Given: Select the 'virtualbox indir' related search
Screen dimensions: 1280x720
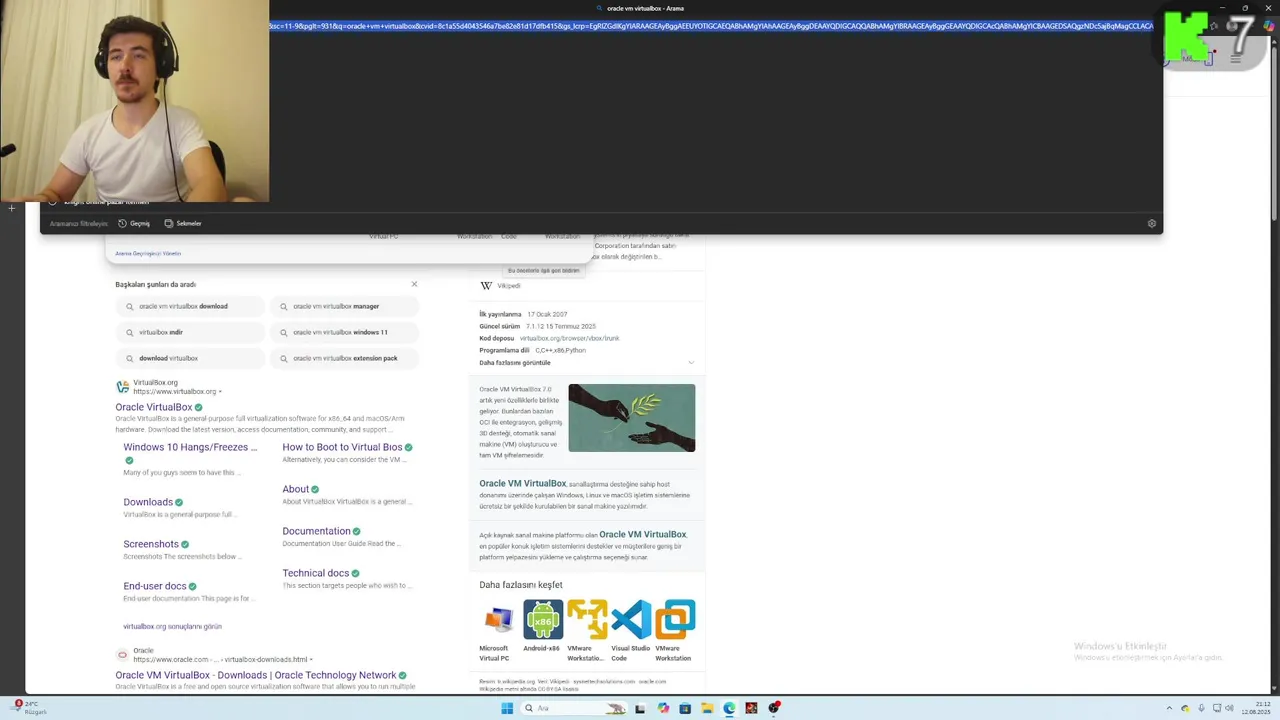Looking at the screenshot, I should tap(189, 332).
